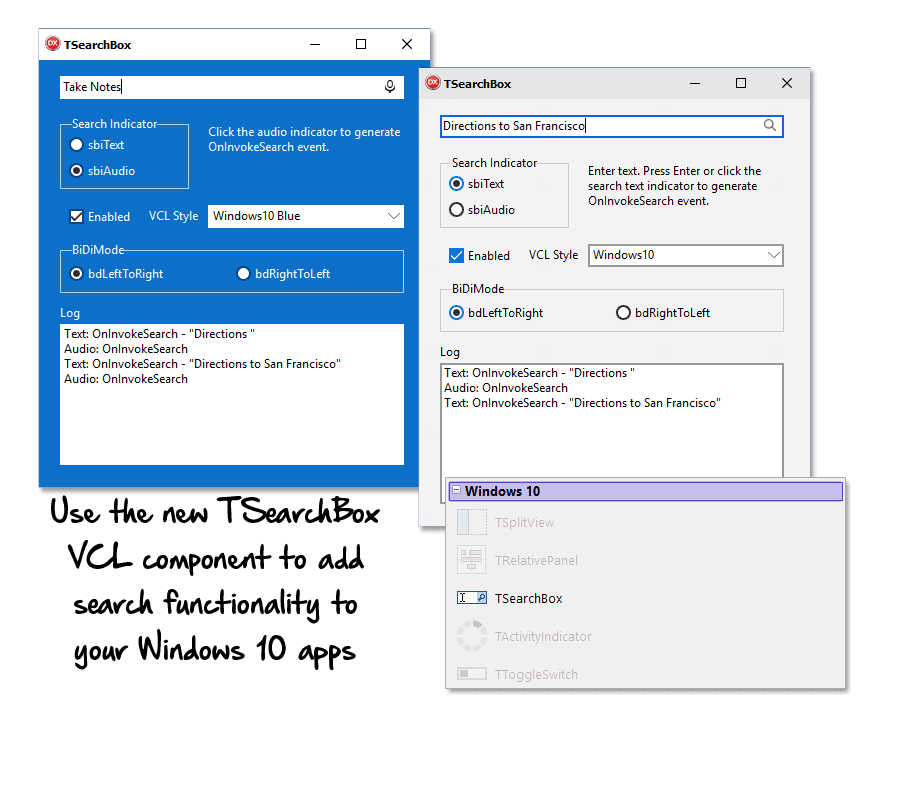The height and width of the screenshot is (789, 902).
Task: Open VCL Style dropdown showing Windows10
Action: pos(686,255)
